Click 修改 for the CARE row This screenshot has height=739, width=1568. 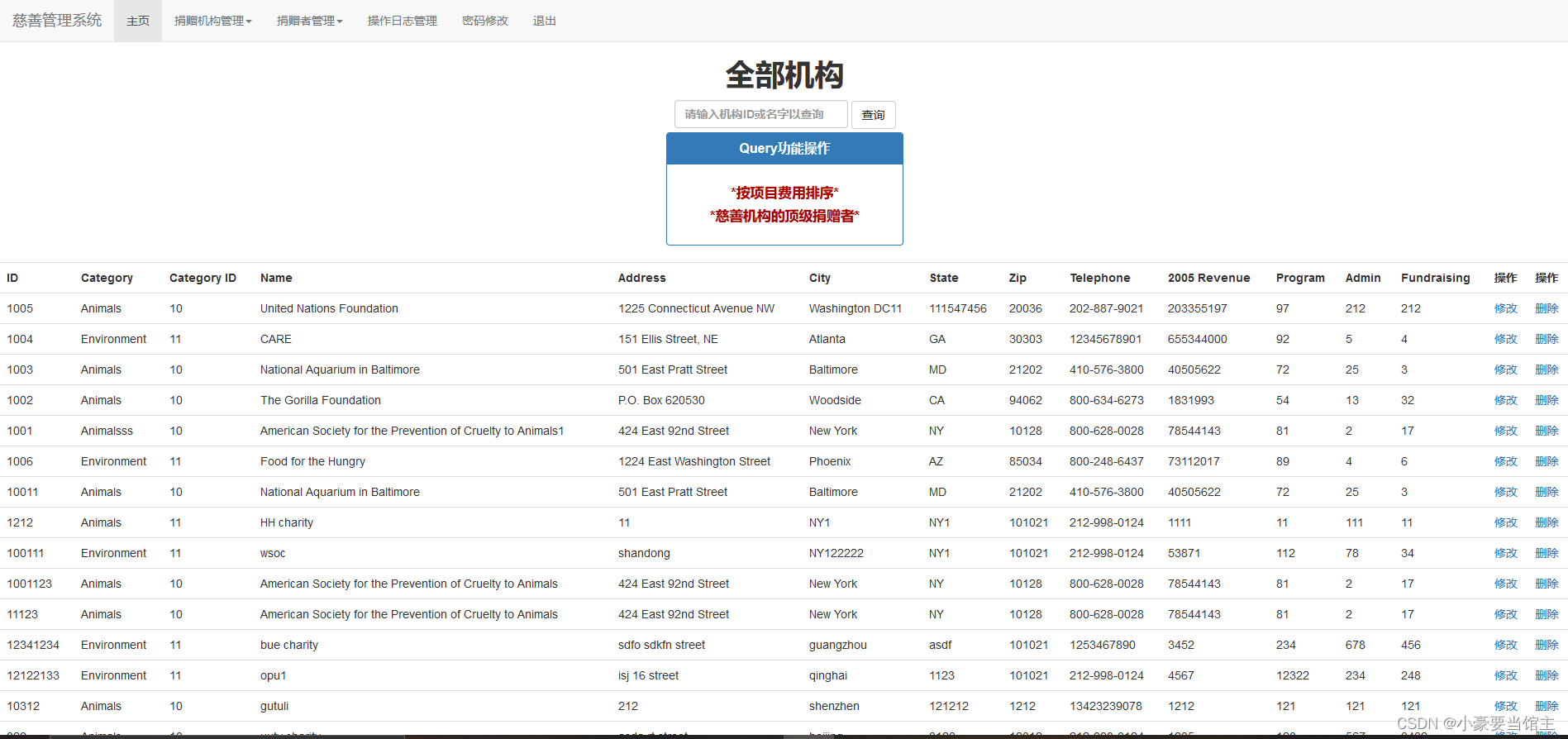(x=1506, y=339)
